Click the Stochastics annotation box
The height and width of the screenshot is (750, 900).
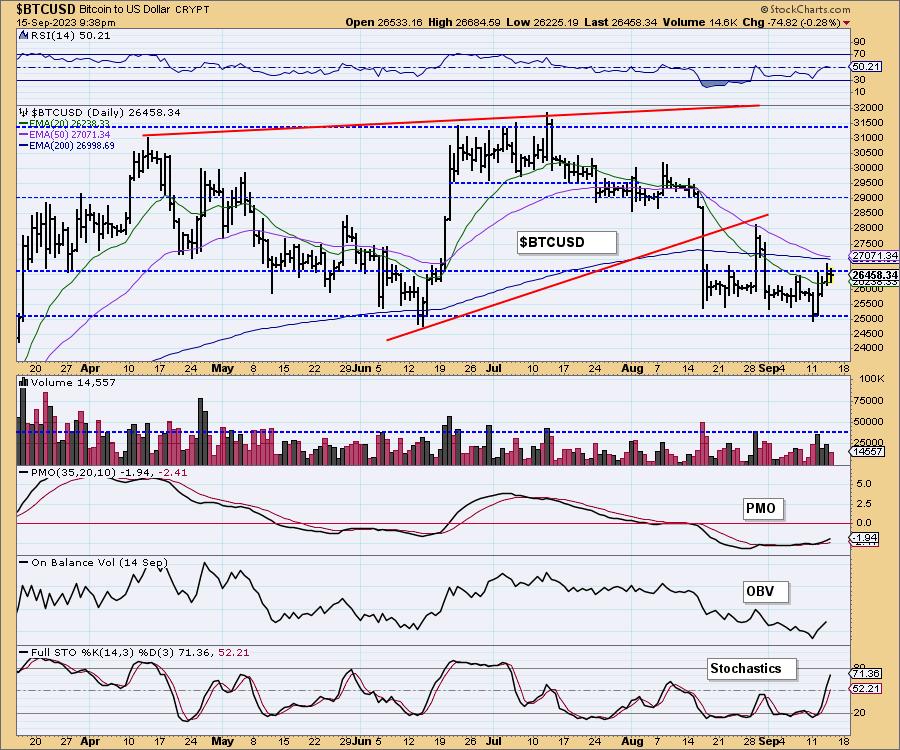pyautogui.click(x=751, y=669)
